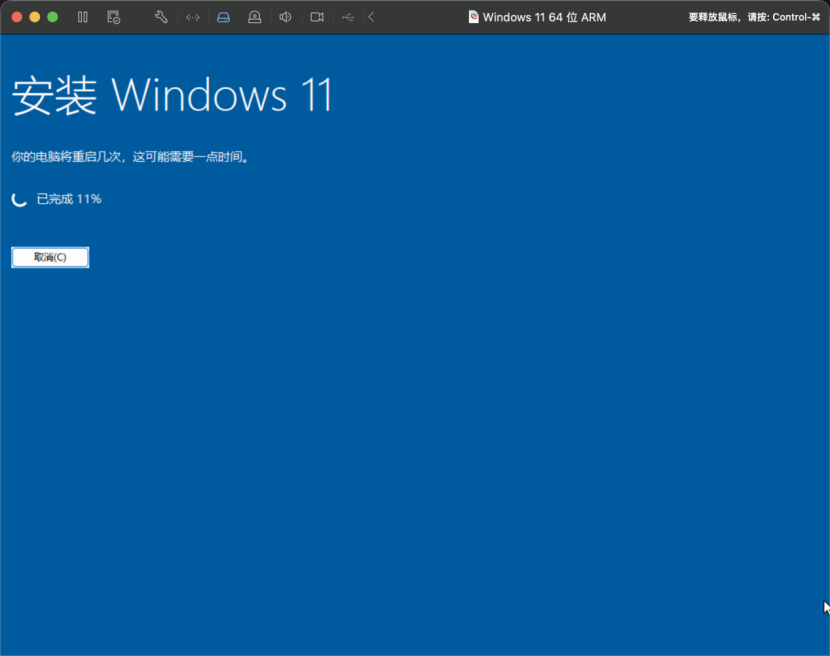Click the network adapter arrows icon
830x656 pixels.
[193, 17]
